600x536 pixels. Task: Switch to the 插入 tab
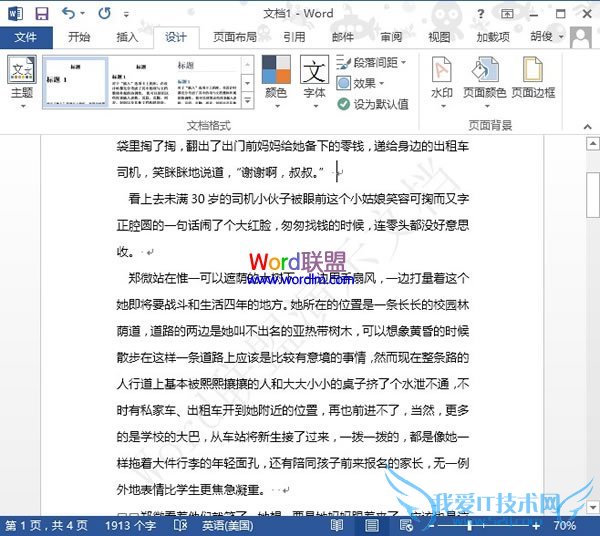click(127, 37)
